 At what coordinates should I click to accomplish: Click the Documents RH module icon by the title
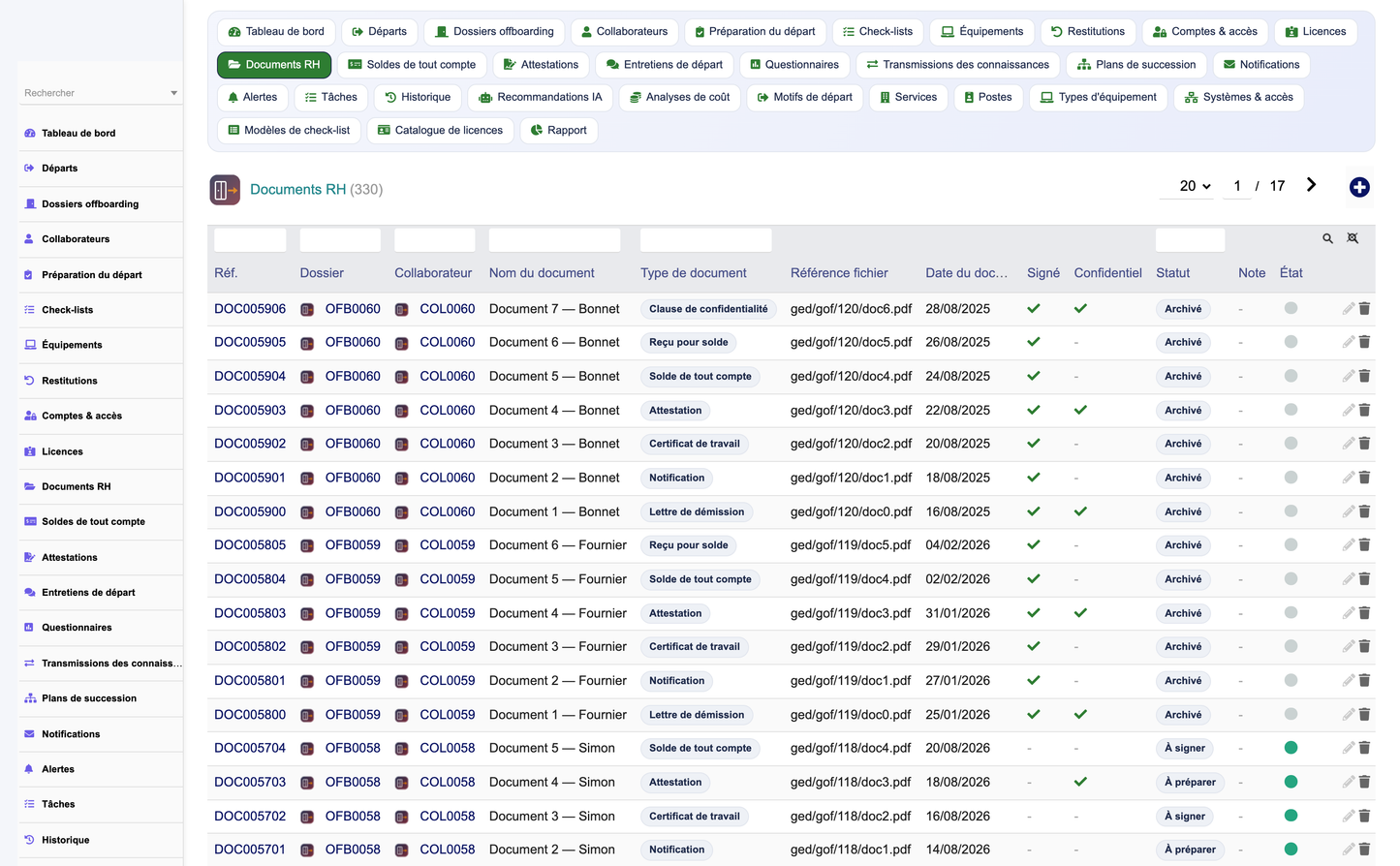pos(225,190)
